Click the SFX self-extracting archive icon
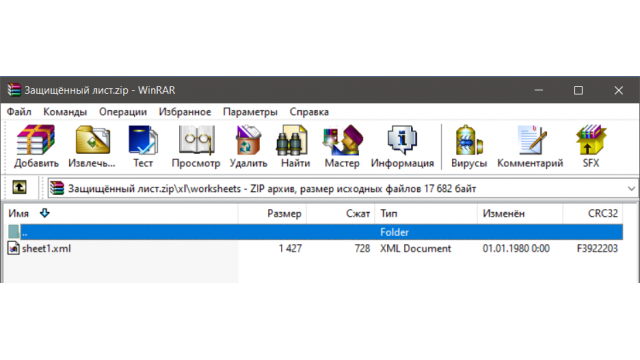 point(591,140)
